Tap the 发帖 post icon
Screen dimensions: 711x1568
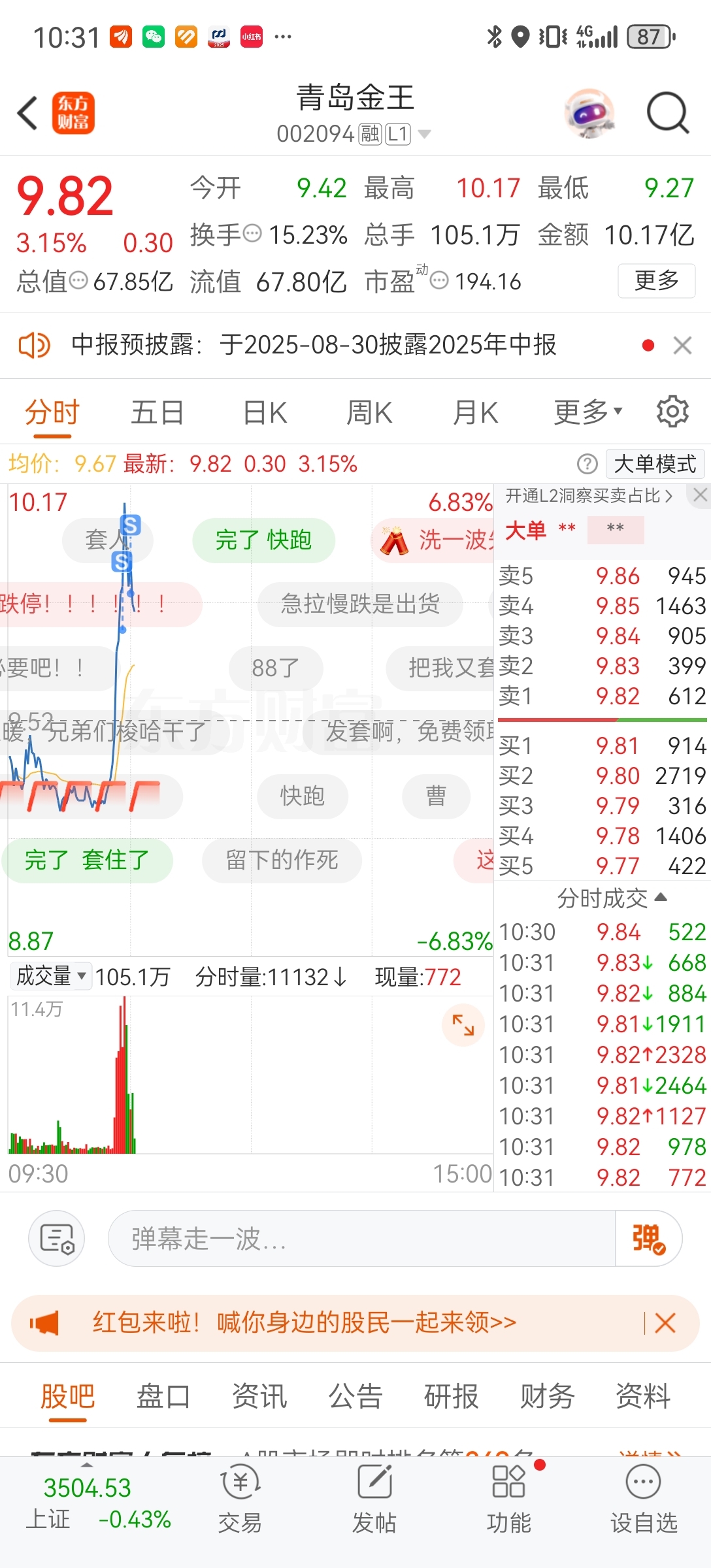click(374, 1500)
